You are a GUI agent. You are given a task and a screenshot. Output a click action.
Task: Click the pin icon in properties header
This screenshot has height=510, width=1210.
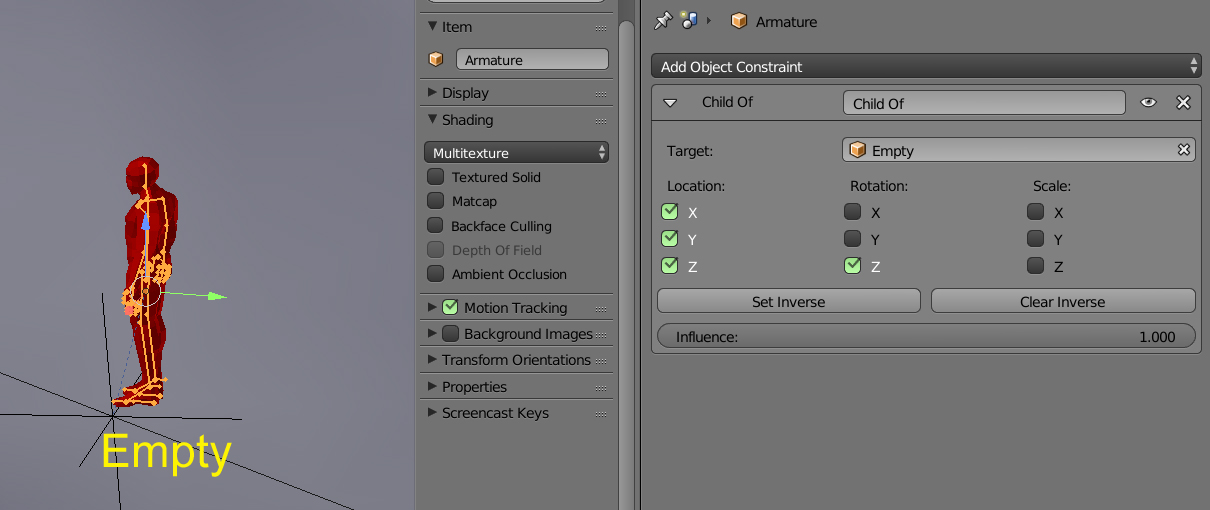pyautogui.click(x=662, y=20)
